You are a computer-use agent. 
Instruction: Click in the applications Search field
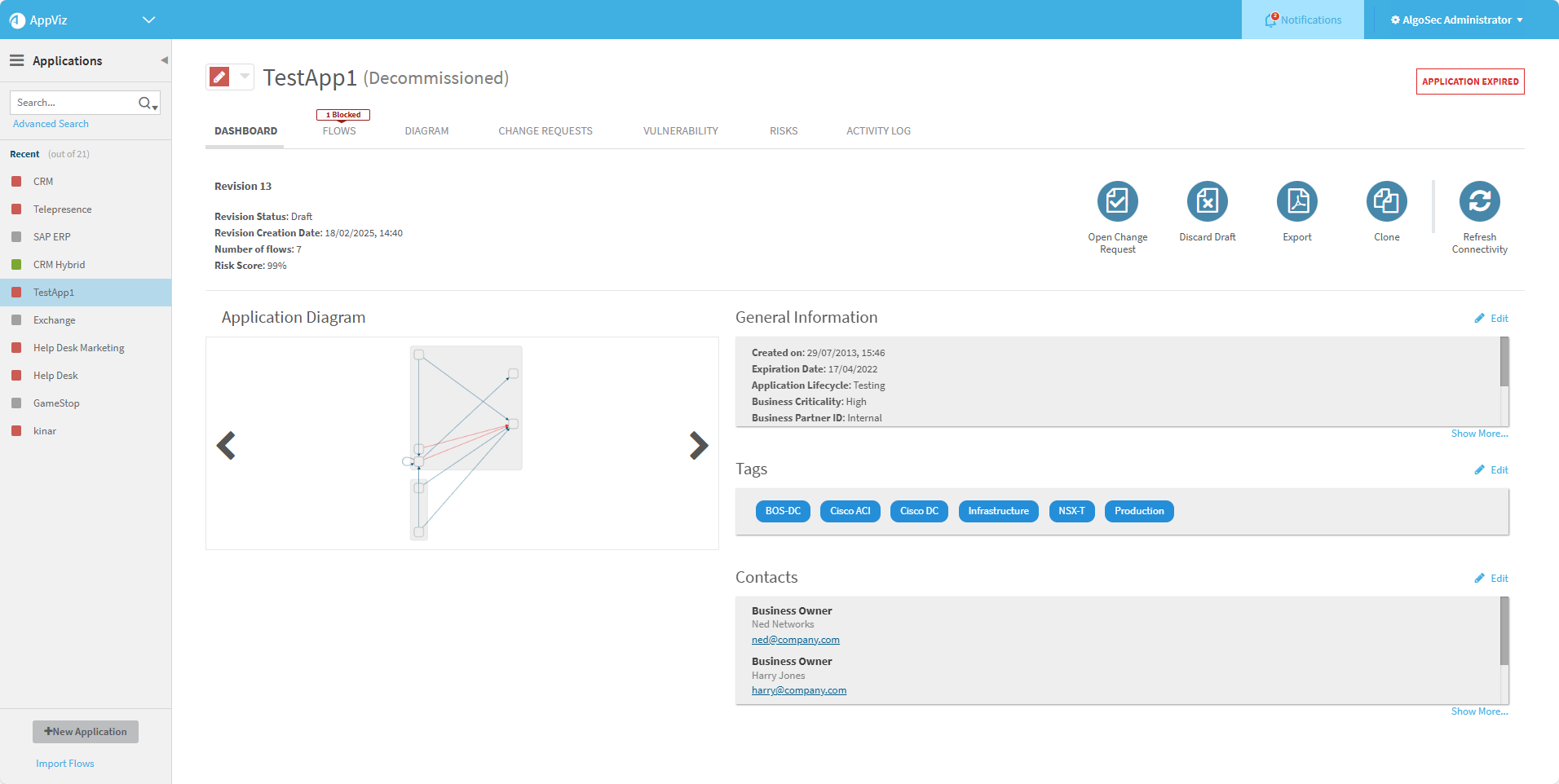coord(73,103)
